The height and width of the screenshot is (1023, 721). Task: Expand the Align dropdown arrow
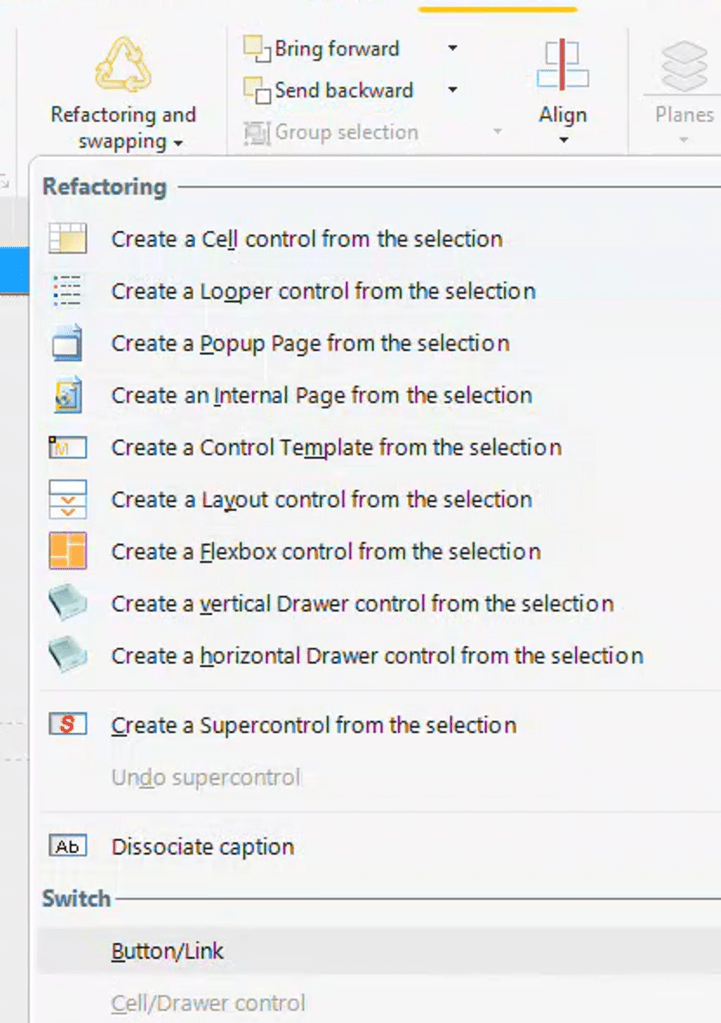click(563, 140)
